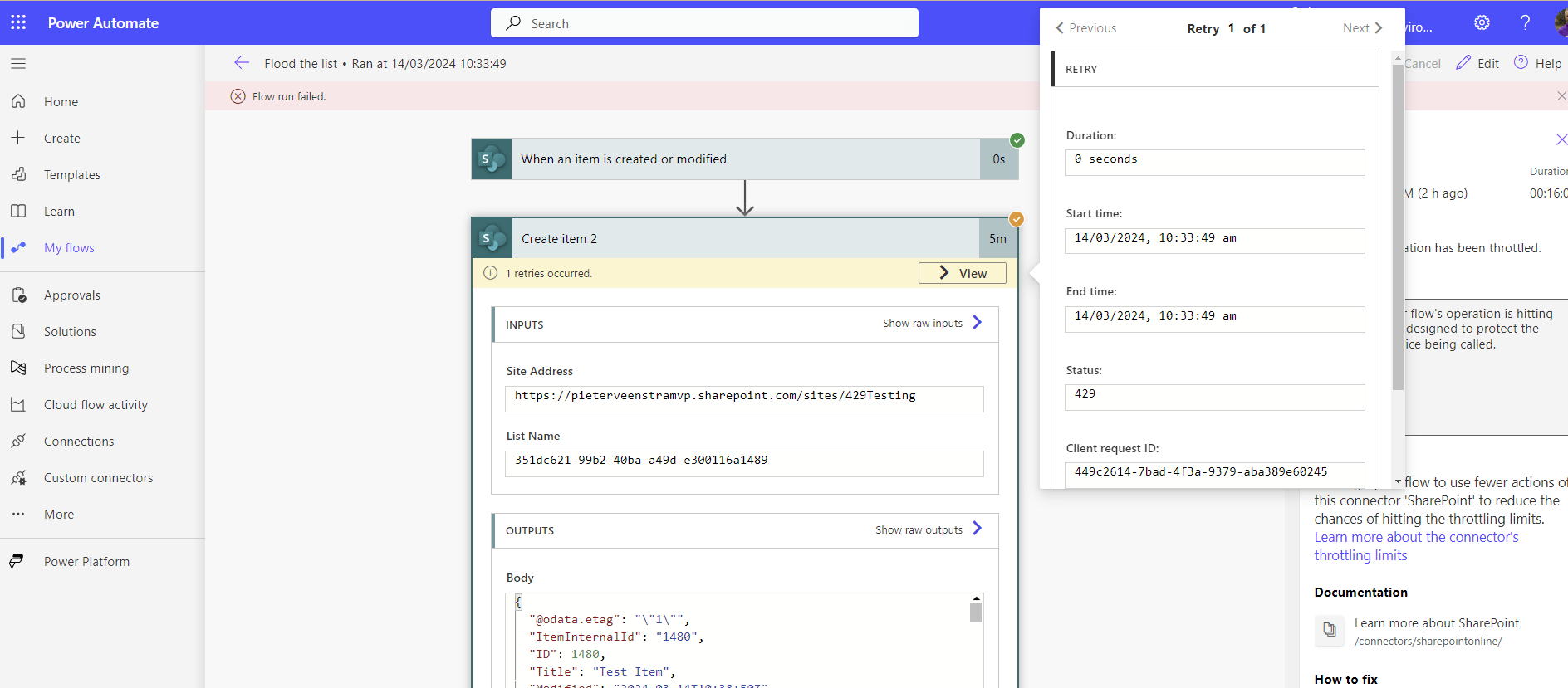Open 'Learn more about the connector's throttling limits'
Viewport: 1568px width, 688px height.
1416,546
